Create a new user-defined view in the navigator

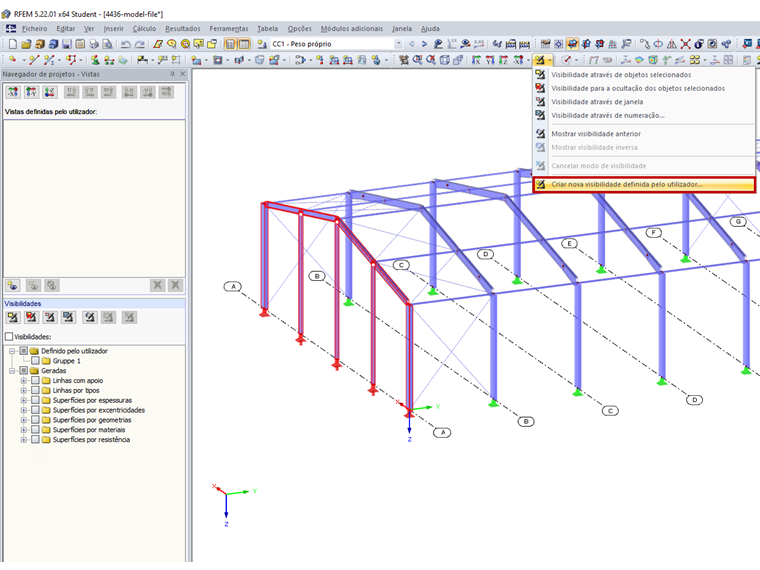point(13,285)
